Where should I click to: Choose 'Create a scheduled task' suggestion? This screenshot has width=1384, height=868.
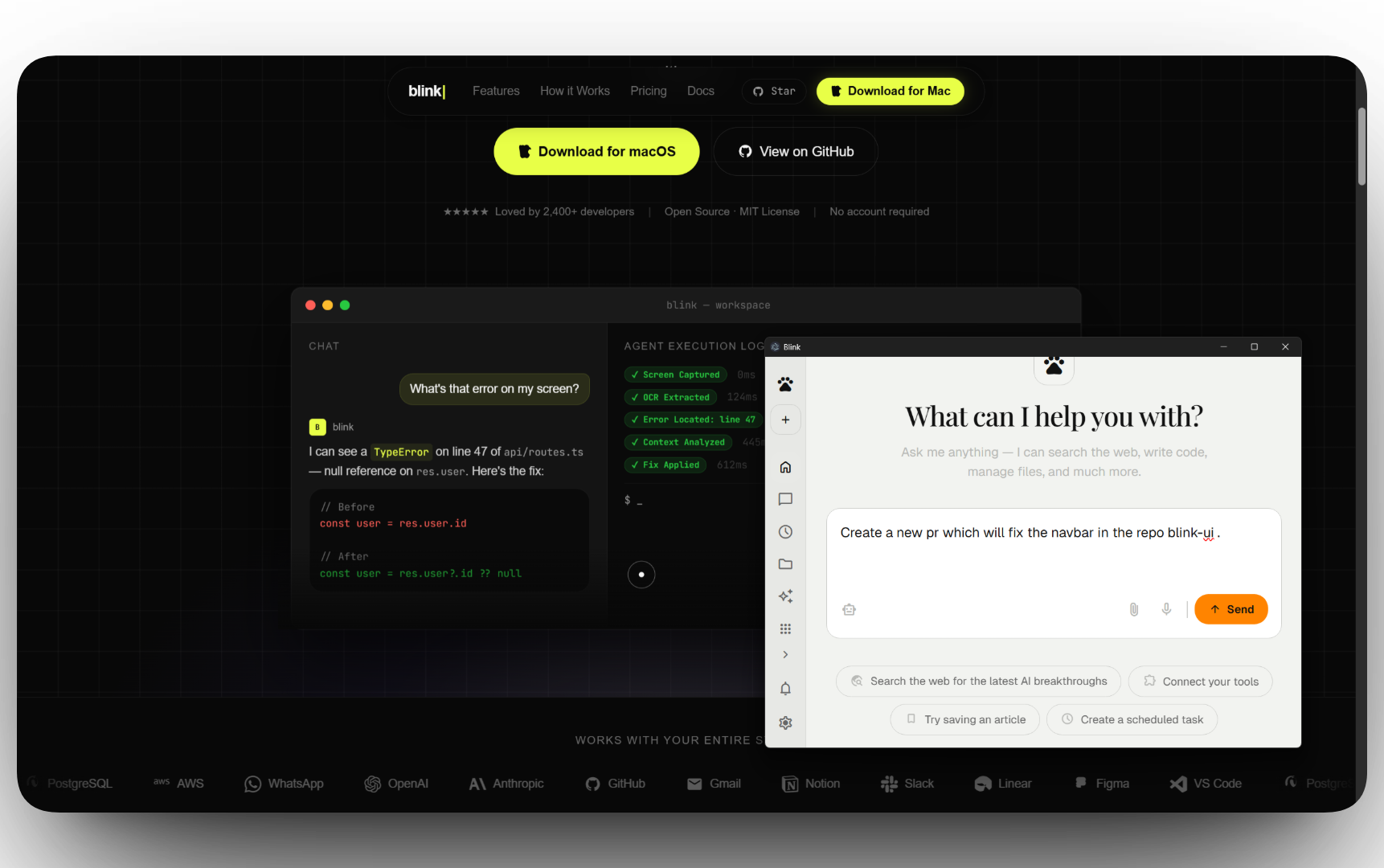click(x=1132, y=719)
